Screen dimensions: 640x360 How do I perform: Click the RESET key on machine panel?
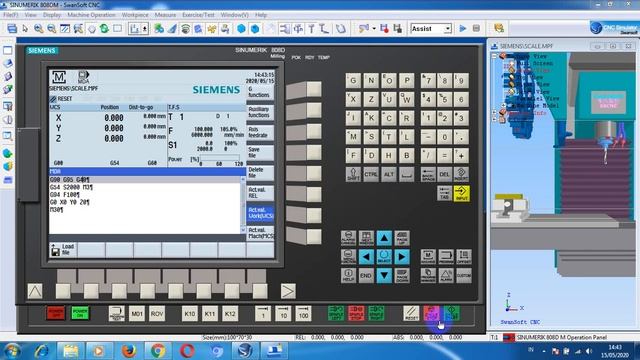coord(411,313)
